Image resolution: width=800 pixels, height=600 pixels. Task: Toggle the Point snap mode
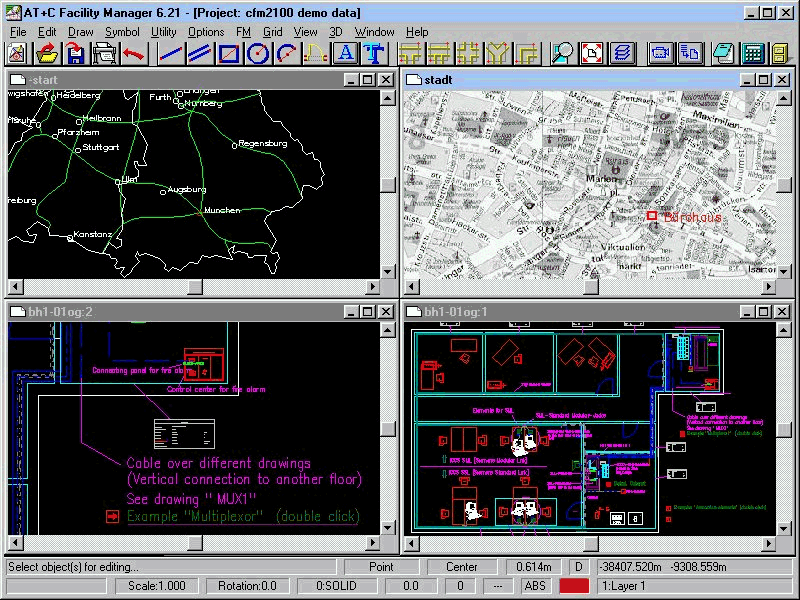pyautogui.click(x=381, y=567)
